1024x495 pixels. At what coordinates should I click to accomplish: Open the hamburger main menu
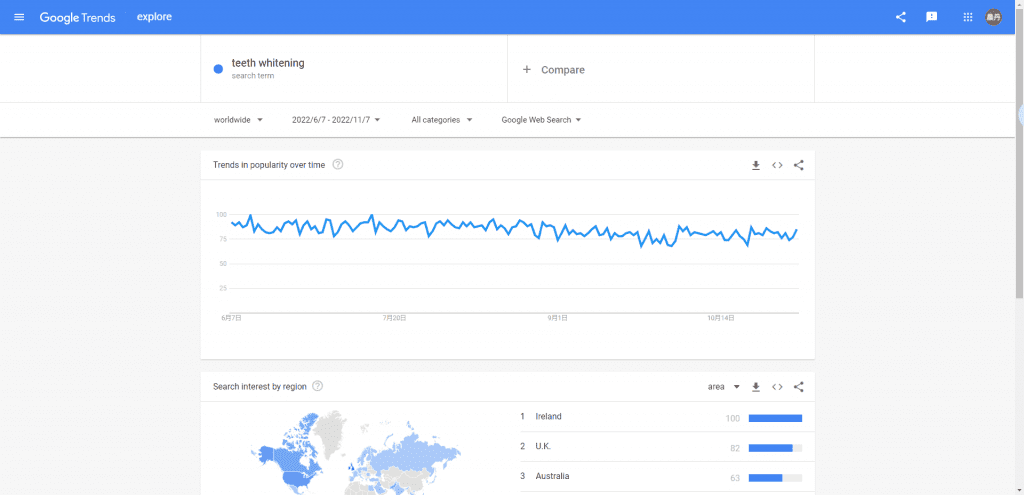tap(19, 17)
